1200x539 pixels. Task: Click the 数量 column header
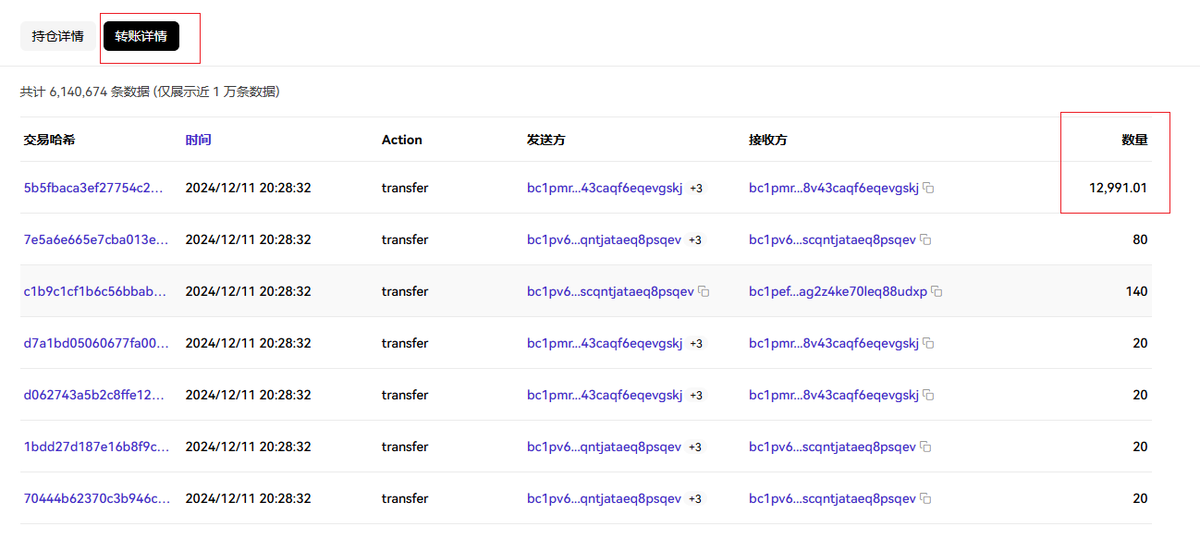1135,140
